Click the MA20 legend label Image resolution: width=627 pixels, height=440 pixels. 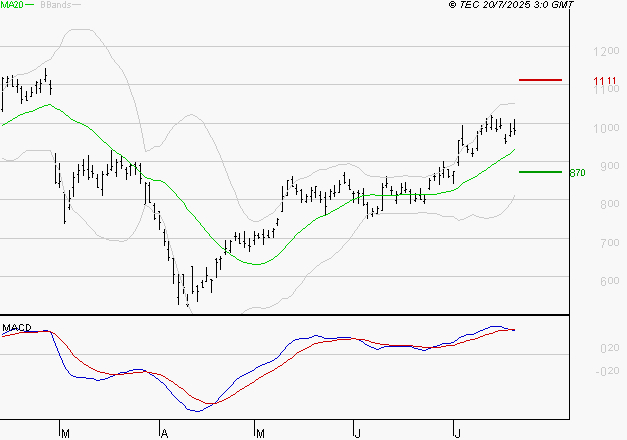pos(12,5)
